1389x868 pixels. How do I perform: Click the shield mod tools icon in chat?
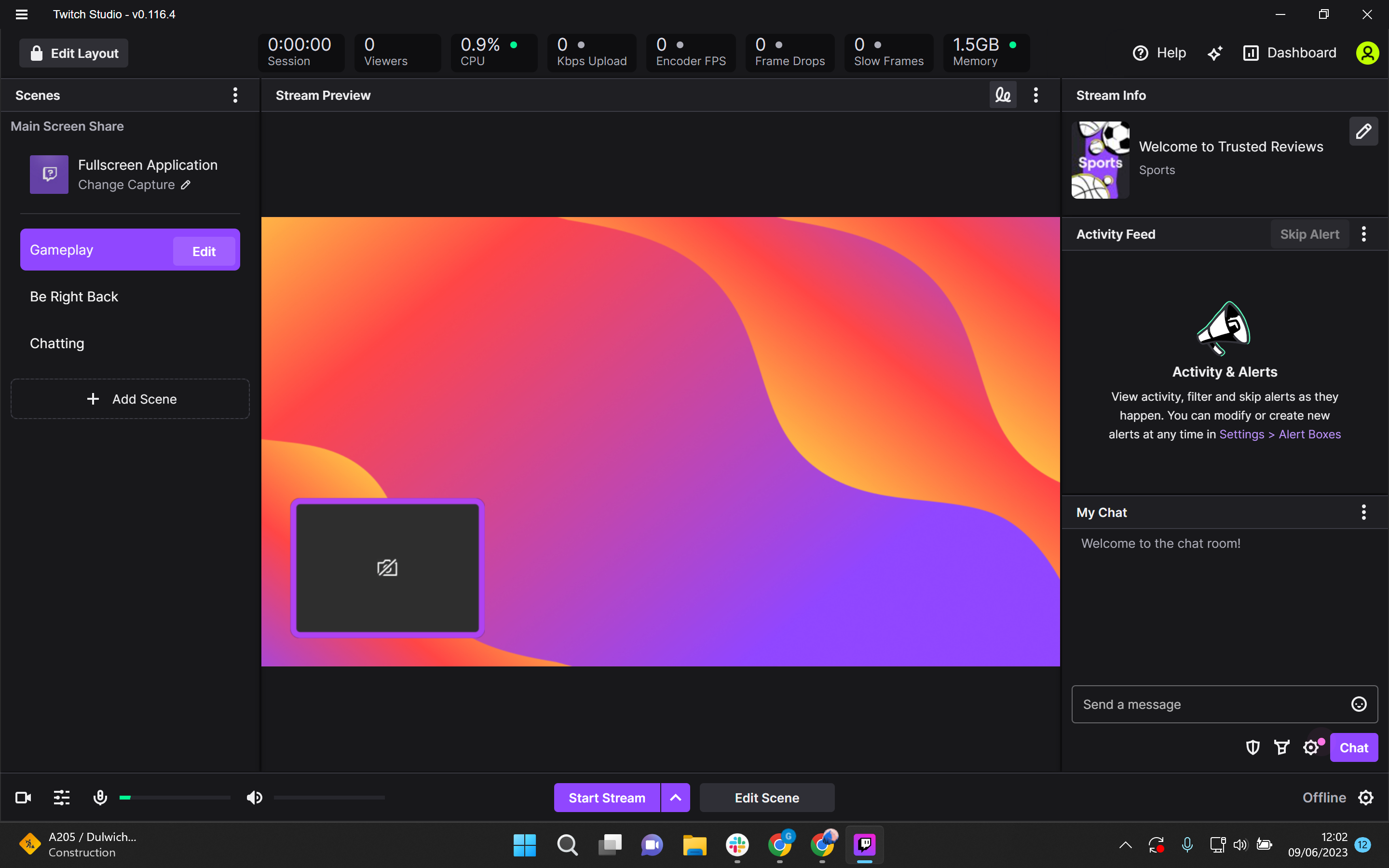point(1253,747)
